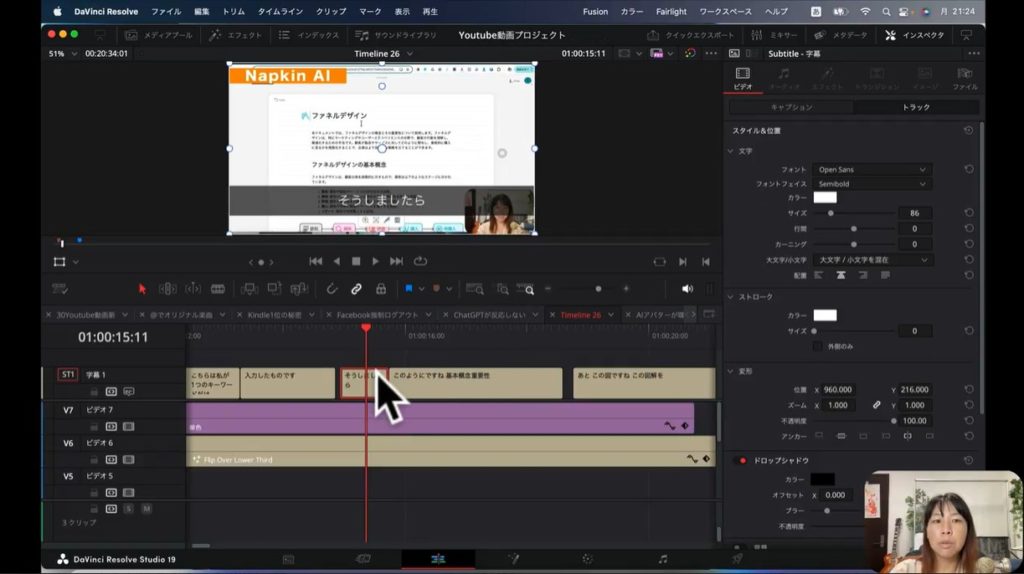Expand the フォントフェイス Semibold dropdown
The image size is (1024, 574).
pyautogui.click(x=872, y=184)
